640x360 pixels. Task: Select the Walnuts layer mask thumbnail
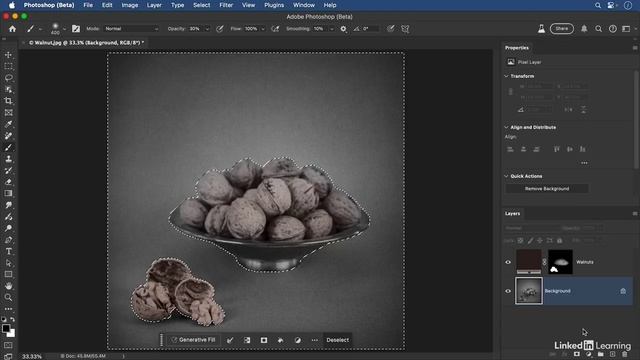click(x=560, y=262)
